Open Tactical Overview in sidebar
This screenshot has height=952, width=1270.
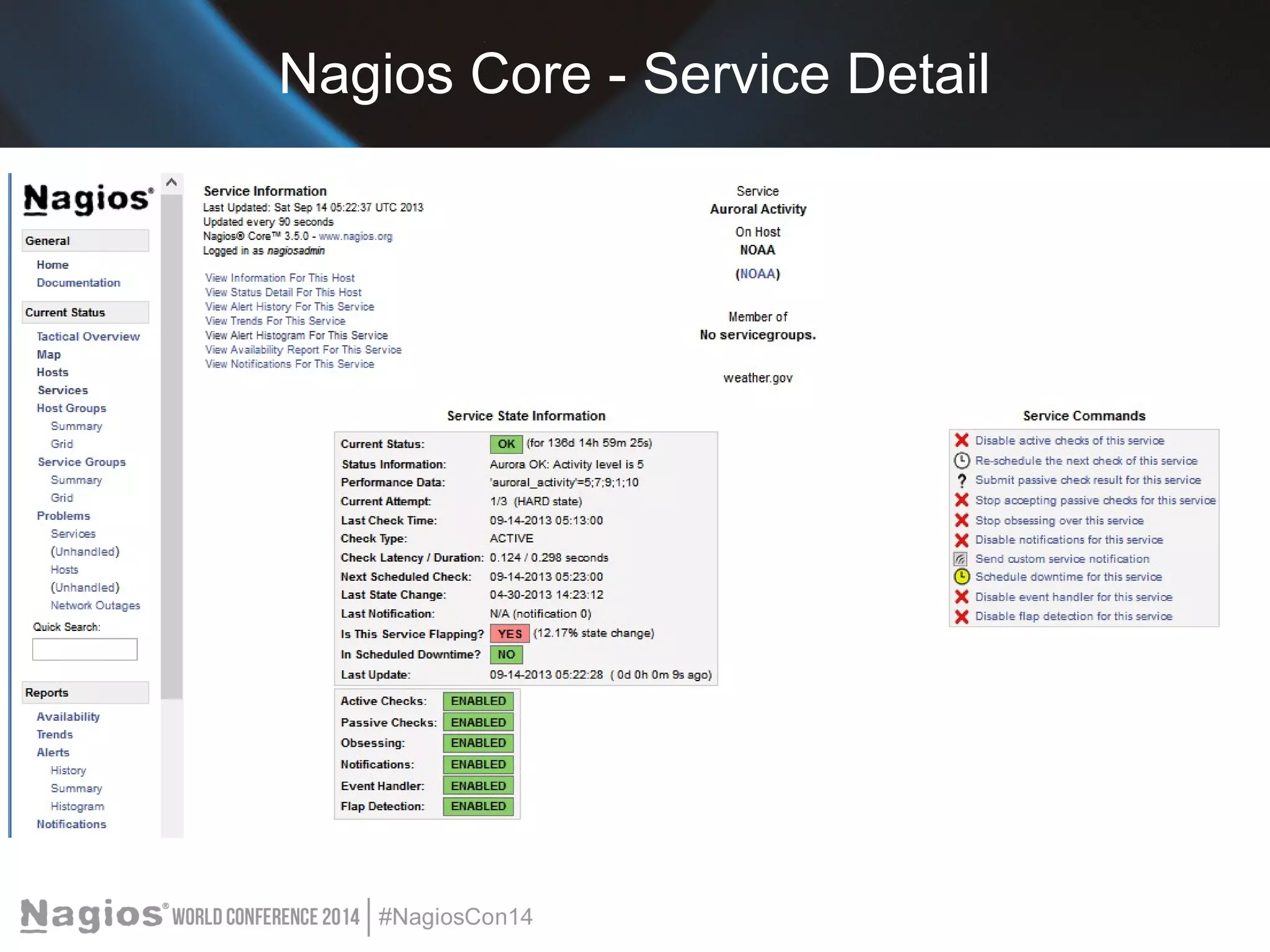[88, 337]
